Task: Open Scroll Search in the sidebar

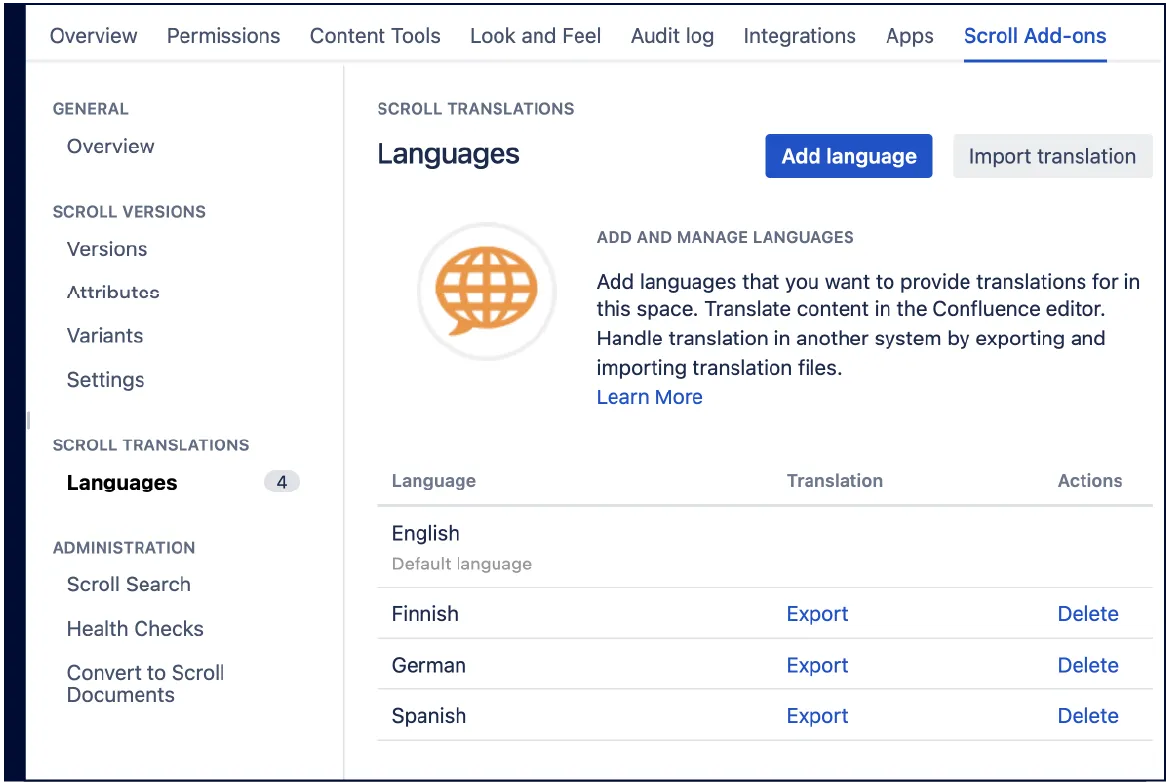Action: [x=128, y=584]
